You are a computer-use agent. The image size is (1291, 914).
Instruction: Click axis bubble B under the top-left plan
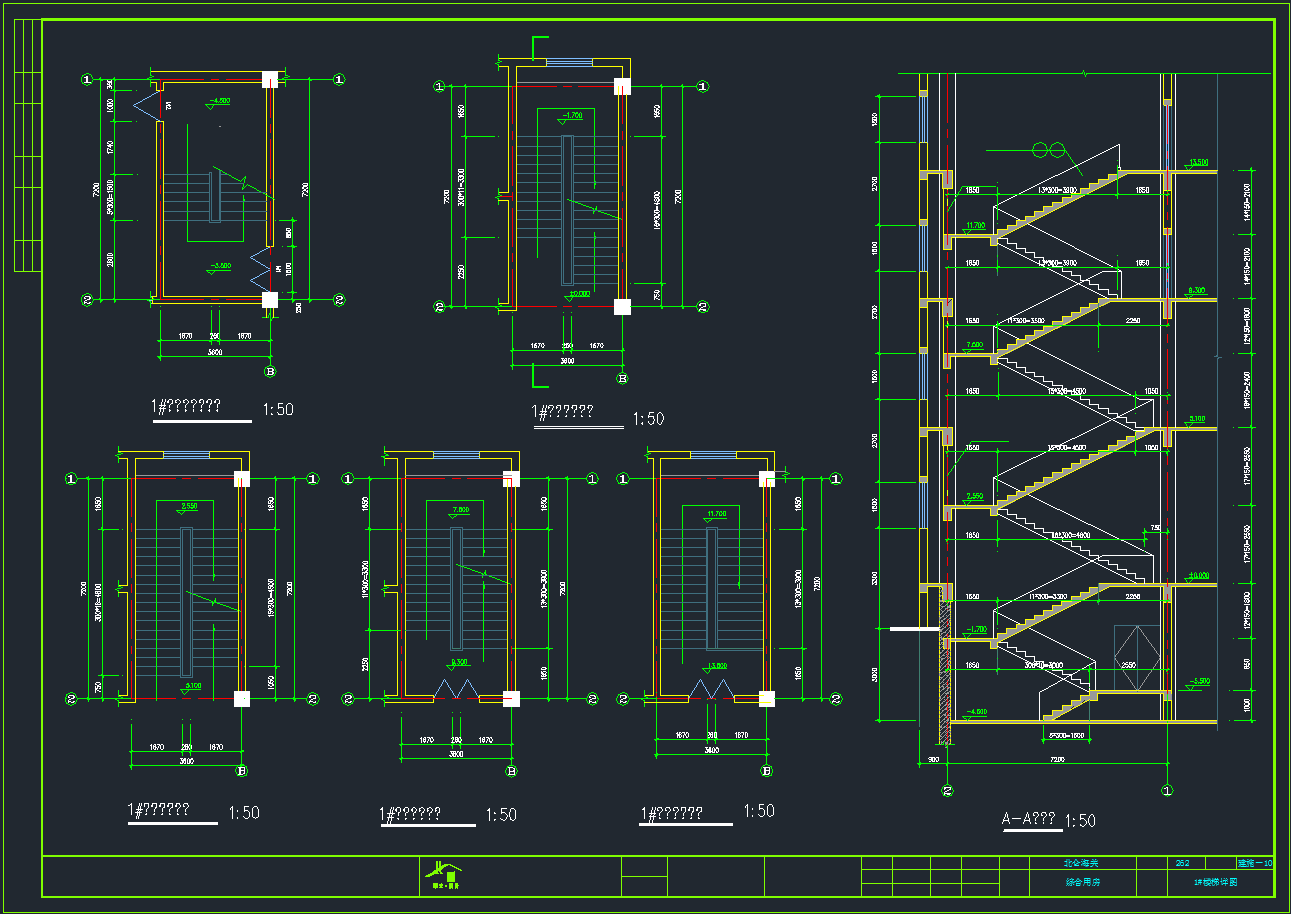(269, 372)
